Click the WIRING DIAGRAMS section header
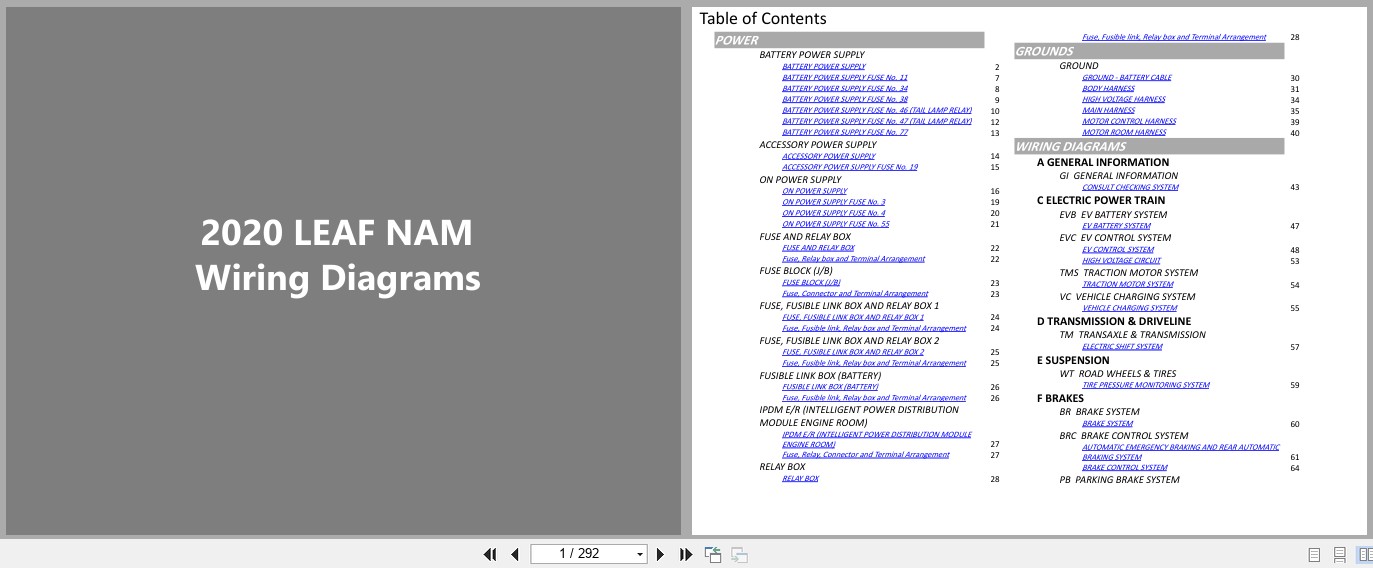Screen dimensions: 1373x568 point(1149,146)
